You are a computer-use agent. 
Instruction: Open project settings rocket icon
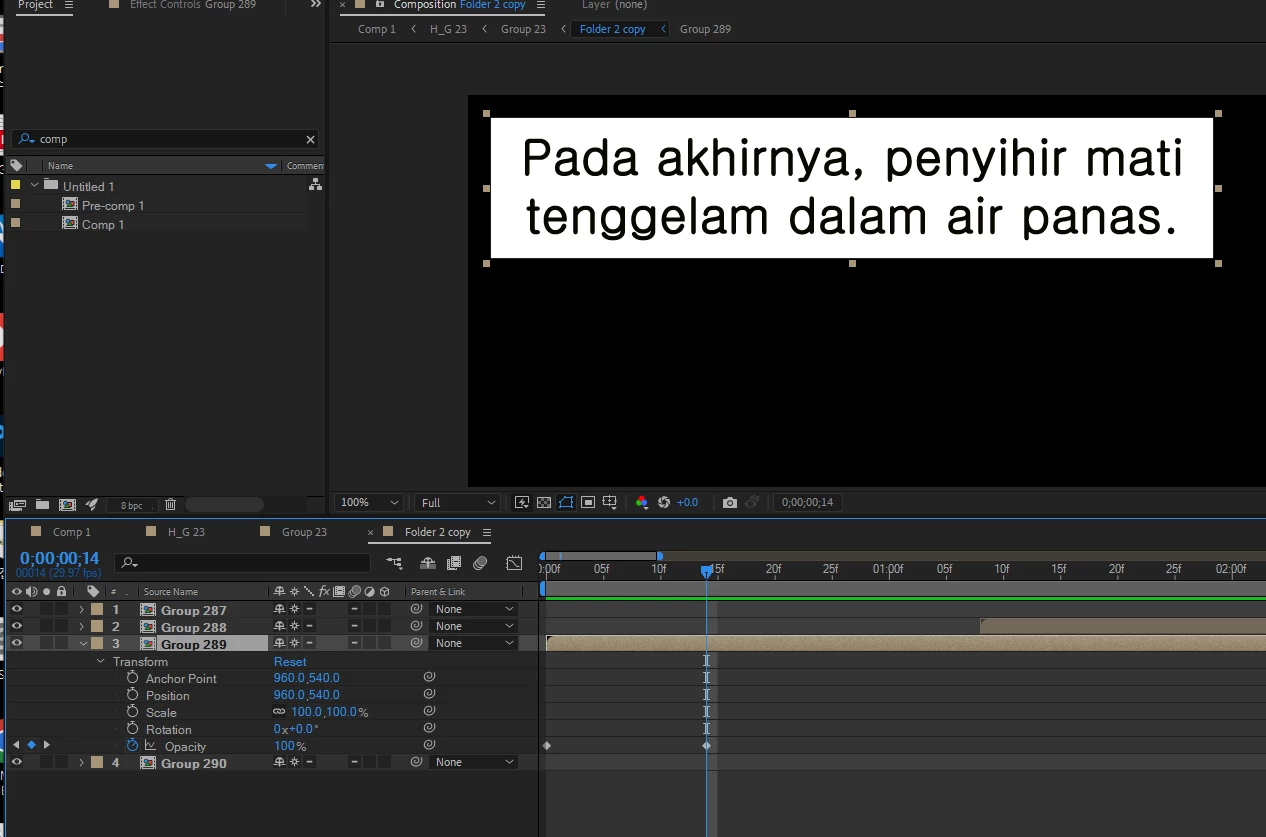92,505
